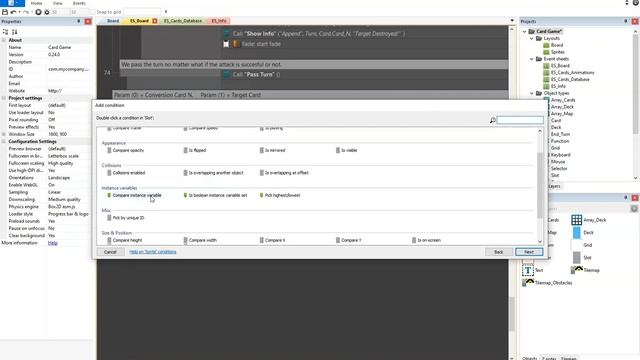Click the Undo toolbar icon
This screenshot has height=360, width=640.
pyautogui.click(x=13, y=12)
